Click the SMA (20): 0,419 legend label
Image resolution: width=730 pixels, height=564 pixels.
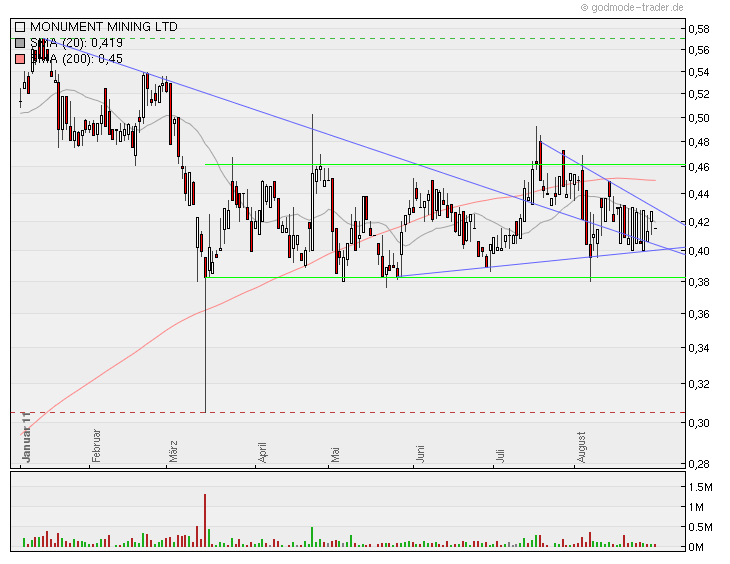click(x=76, y=43)
